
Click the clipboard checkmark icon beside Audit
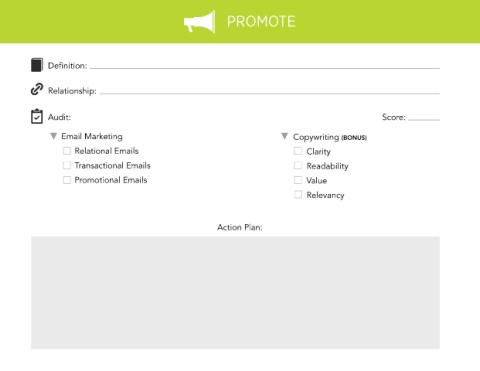(x=37, y=116)
